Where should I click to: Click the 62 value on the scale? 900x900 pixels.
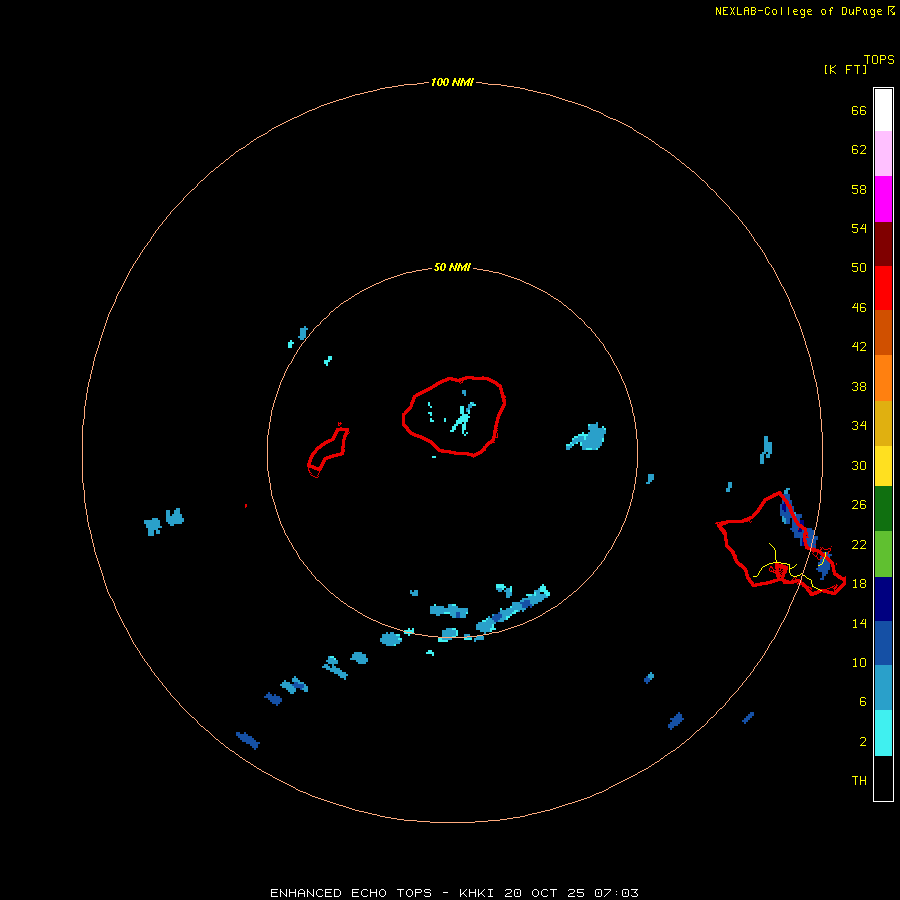click(859, 150)
